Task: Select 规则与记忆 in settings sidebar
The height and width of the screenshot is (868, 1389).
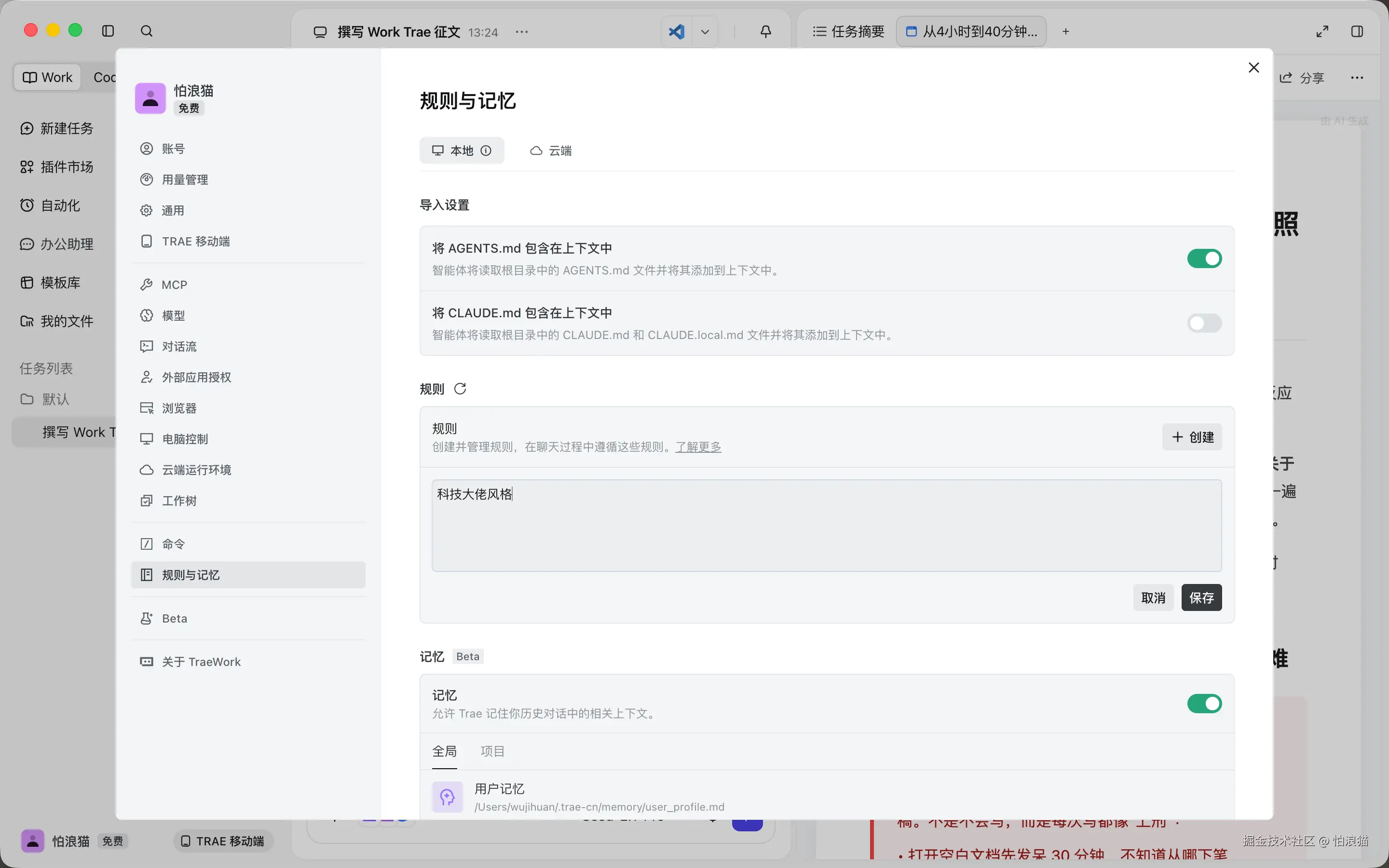Action: coord(248,575)
